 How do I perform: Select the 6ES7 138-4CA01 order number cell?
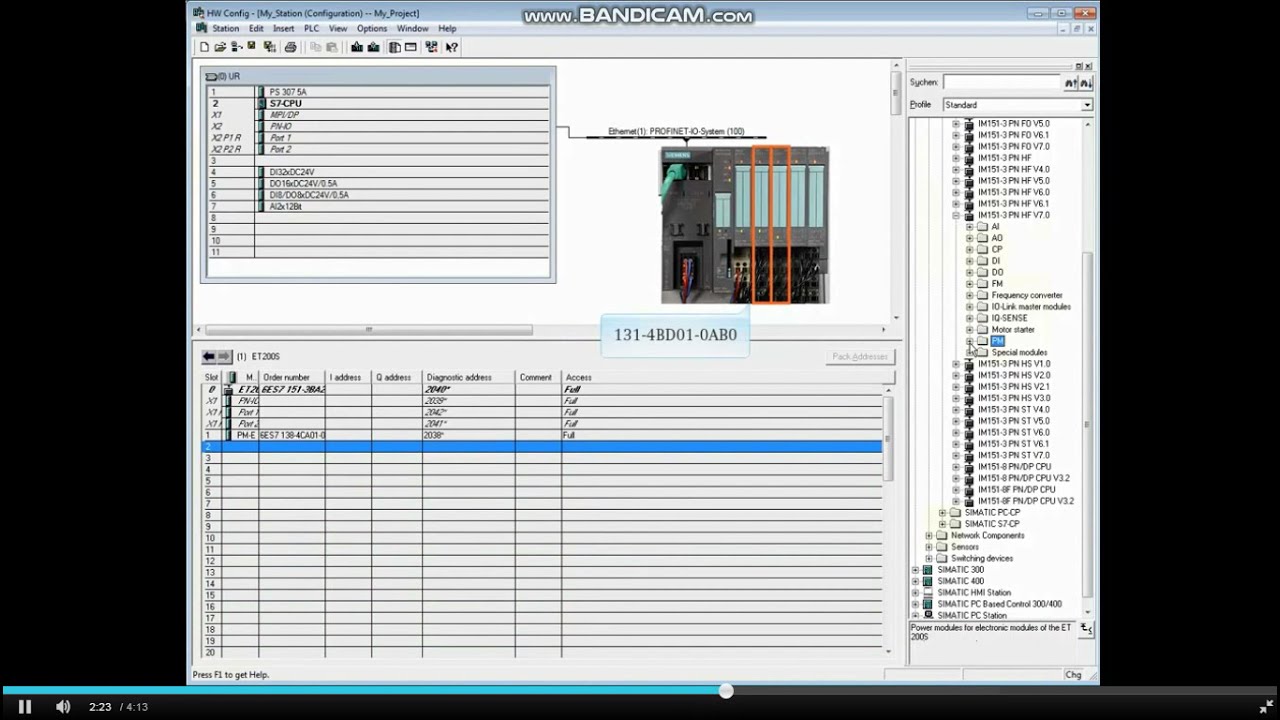[x=292, y=435]
